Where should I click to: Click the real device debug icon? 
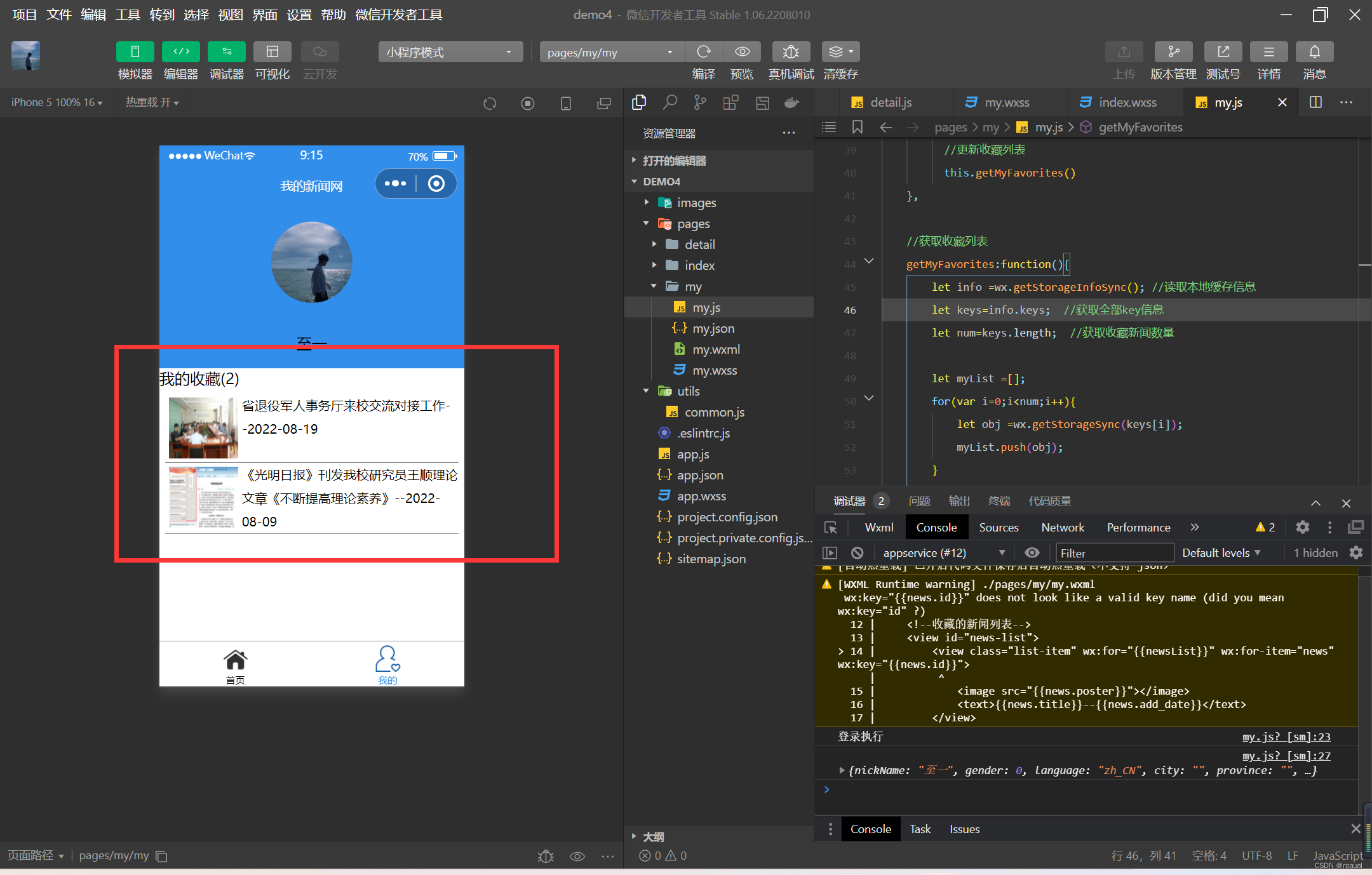pos(790,52)
